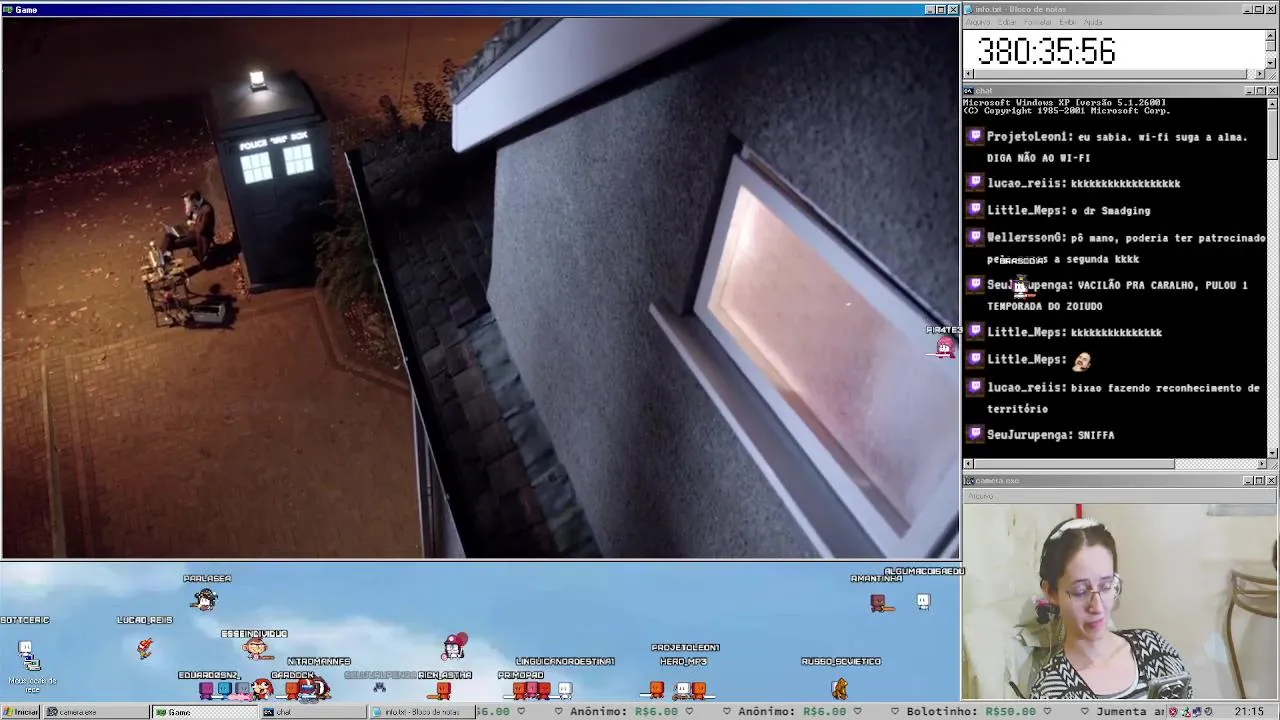
Task: Open the Arquivo menu in camera.exe window
Action: pos(980,496)
